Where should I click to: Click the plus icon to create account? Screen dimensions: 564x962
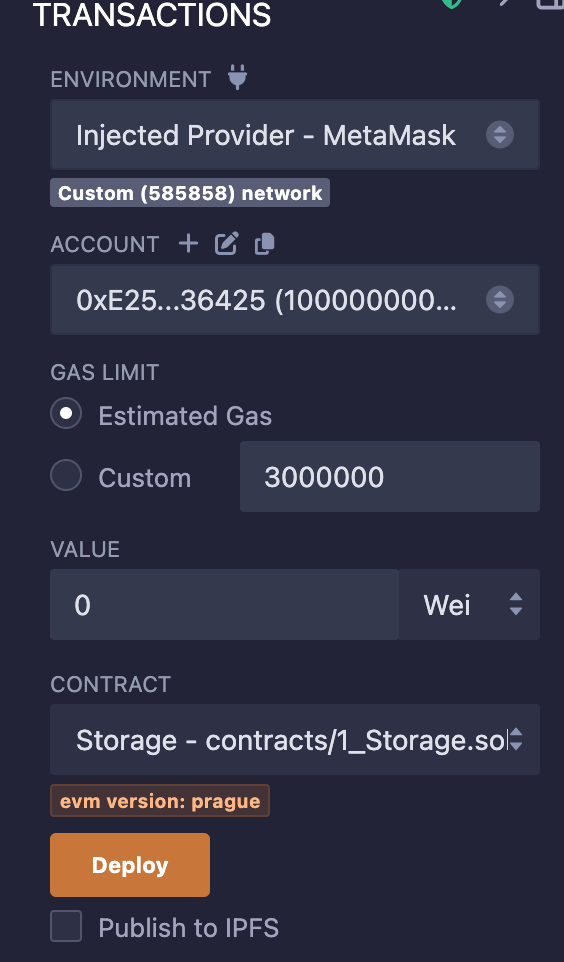pos(188,244)
